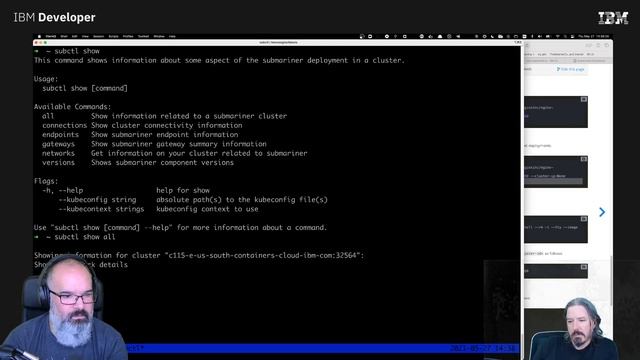
Task: Copy the topmost code block in browser
Action: [584, 100]
